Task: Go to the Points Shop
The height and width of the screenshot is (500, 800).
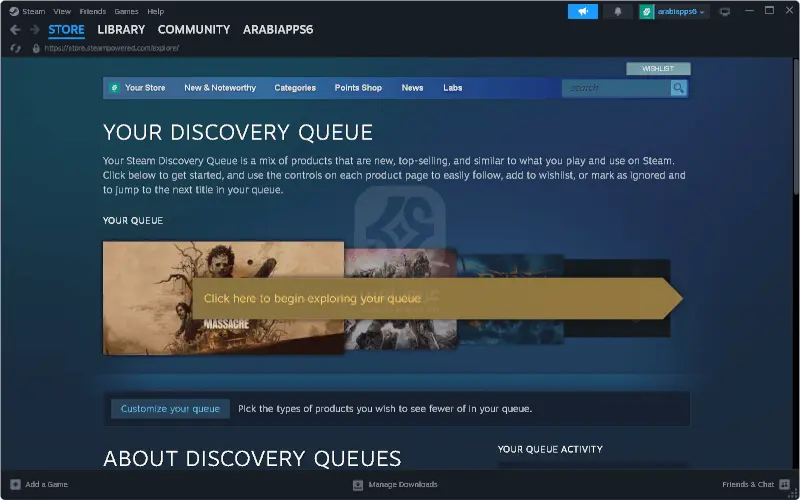Action: point(358,88)
